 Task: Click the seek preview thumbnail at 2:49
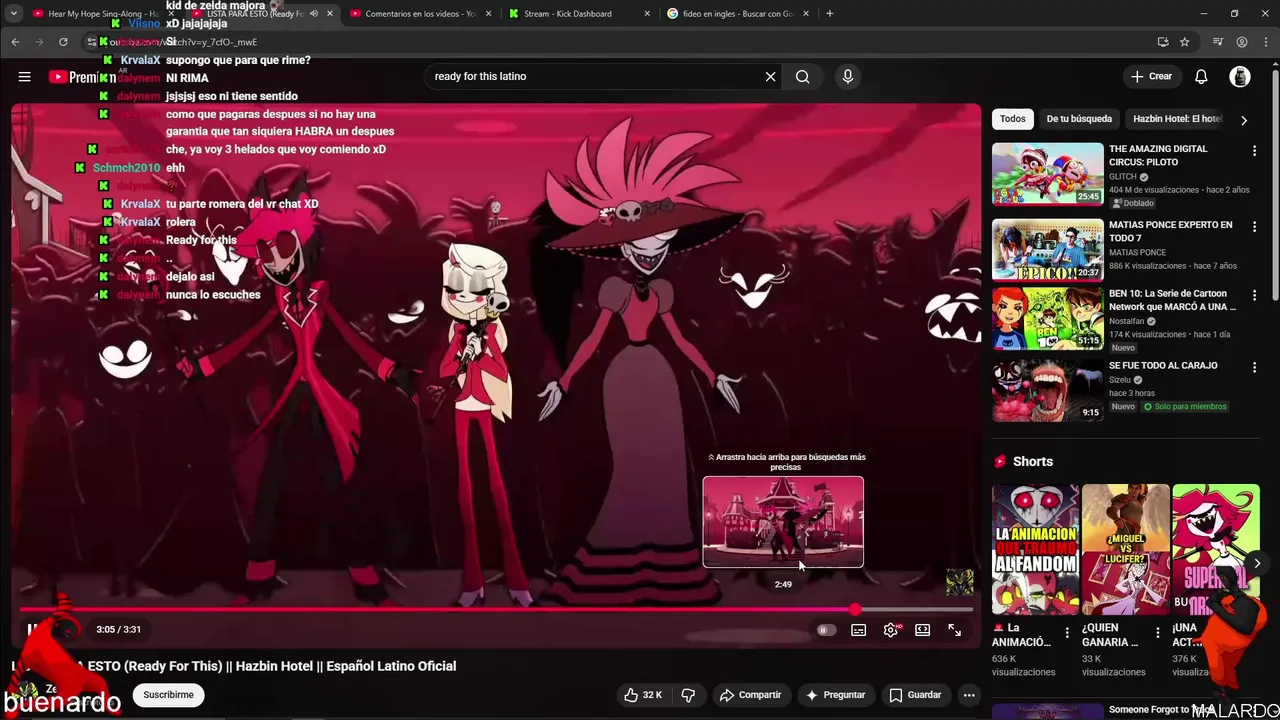point(783,522)
